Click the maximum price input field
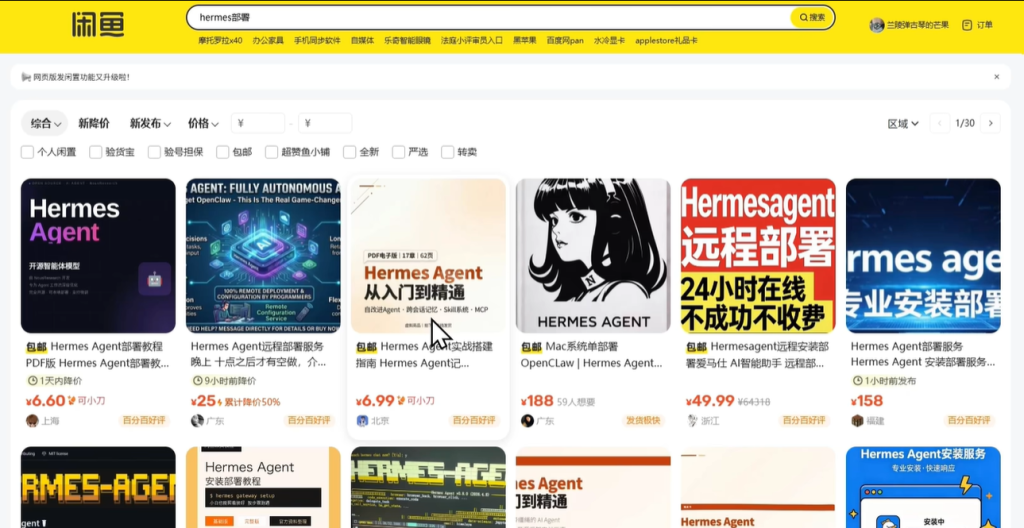This screenshot has height=528, width=1024. (x=325, y=124)
